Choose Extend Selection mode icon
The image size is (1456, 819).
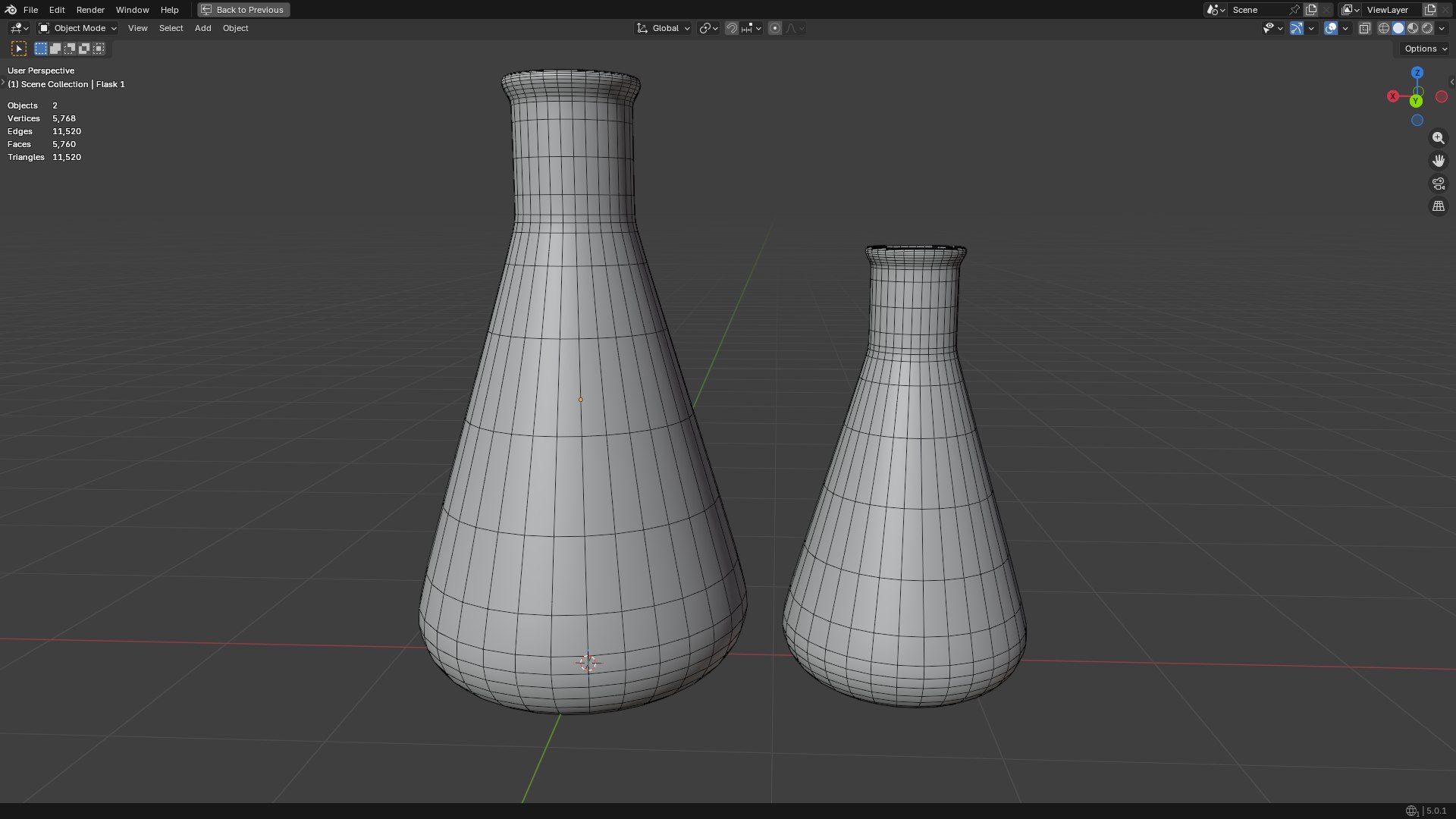[55, 49]
